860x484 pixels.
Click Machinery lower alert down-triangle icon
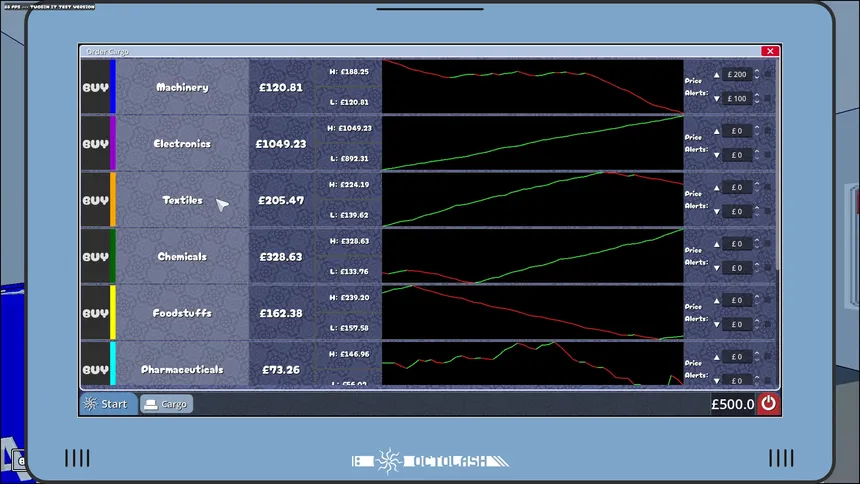tap(716, 99)
